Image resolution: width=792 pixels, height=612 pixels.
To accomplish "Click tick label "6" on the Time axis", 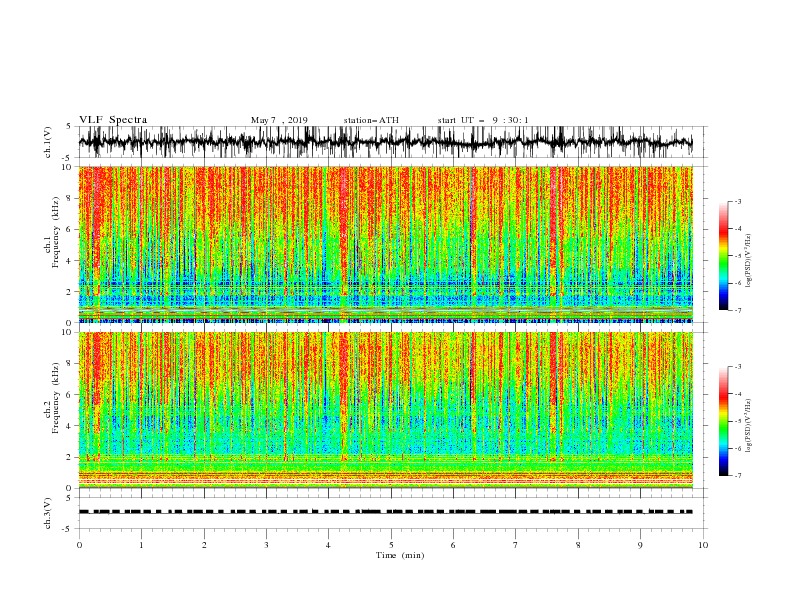I will 453,545.
